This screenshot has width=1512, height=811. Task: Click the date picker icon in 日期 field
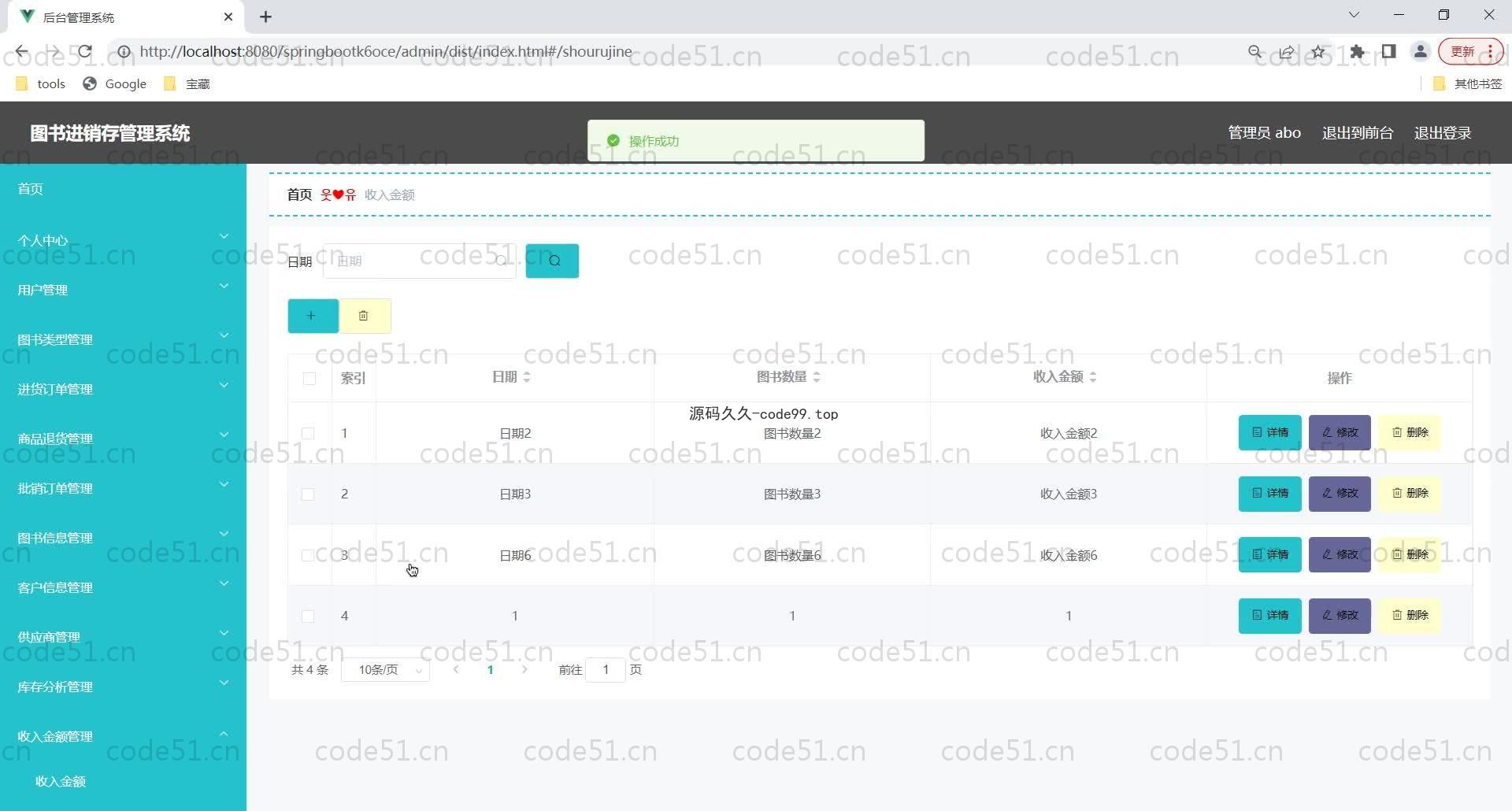click(x=501, y=261)
